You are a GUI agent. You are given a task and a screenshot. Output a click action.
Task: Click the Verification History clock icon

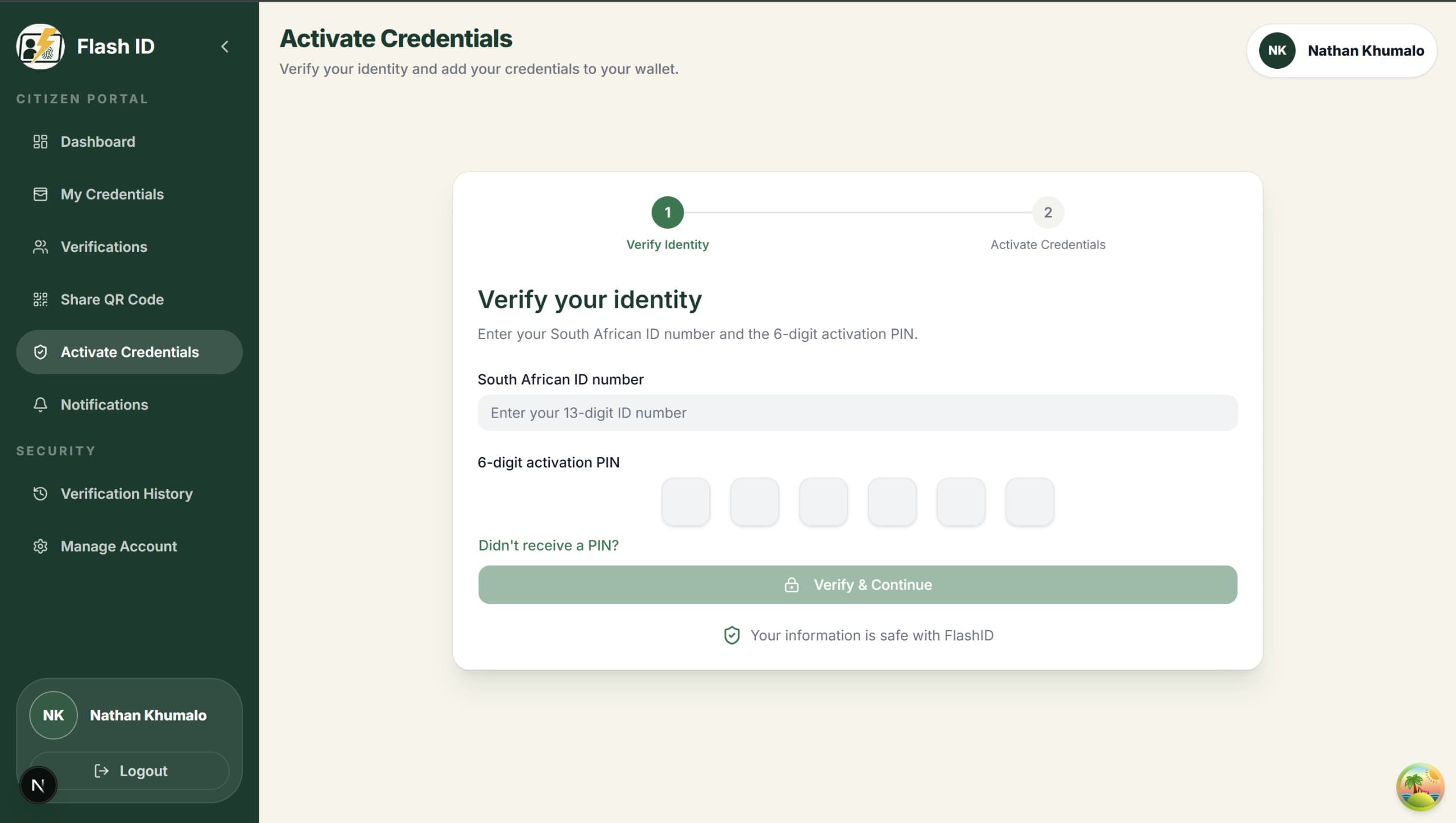pyautogui.click(x=40, y=494)
